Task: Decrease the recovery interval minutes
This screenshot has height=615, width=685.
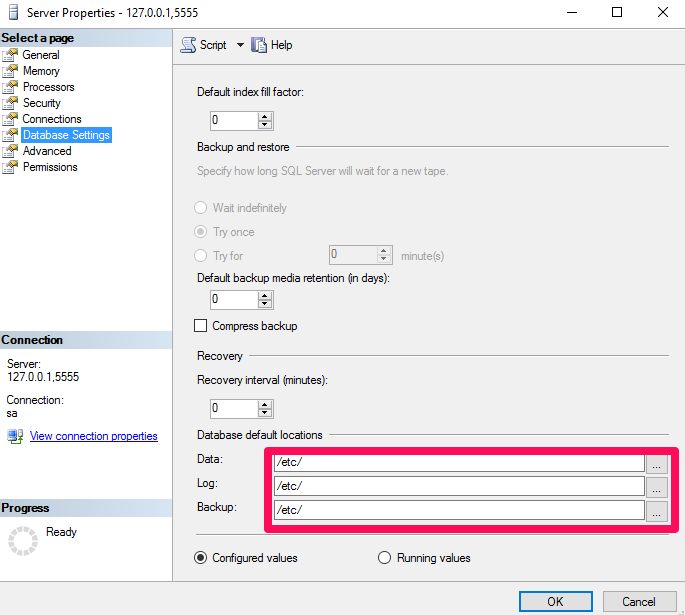Action: coord(265,413)
